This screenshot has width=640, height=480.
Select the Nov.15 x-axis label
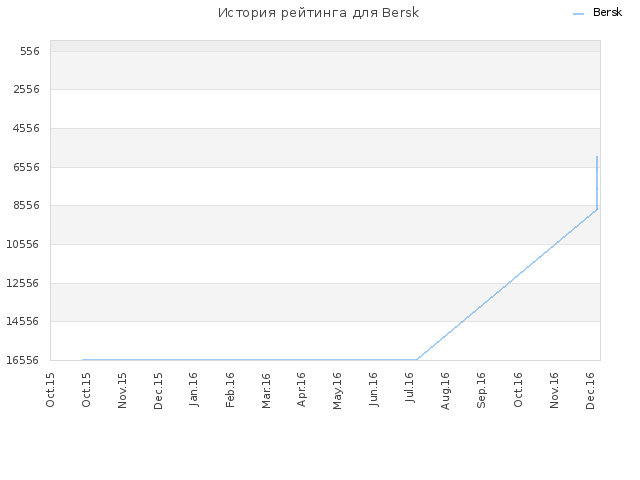click(122, 391)
